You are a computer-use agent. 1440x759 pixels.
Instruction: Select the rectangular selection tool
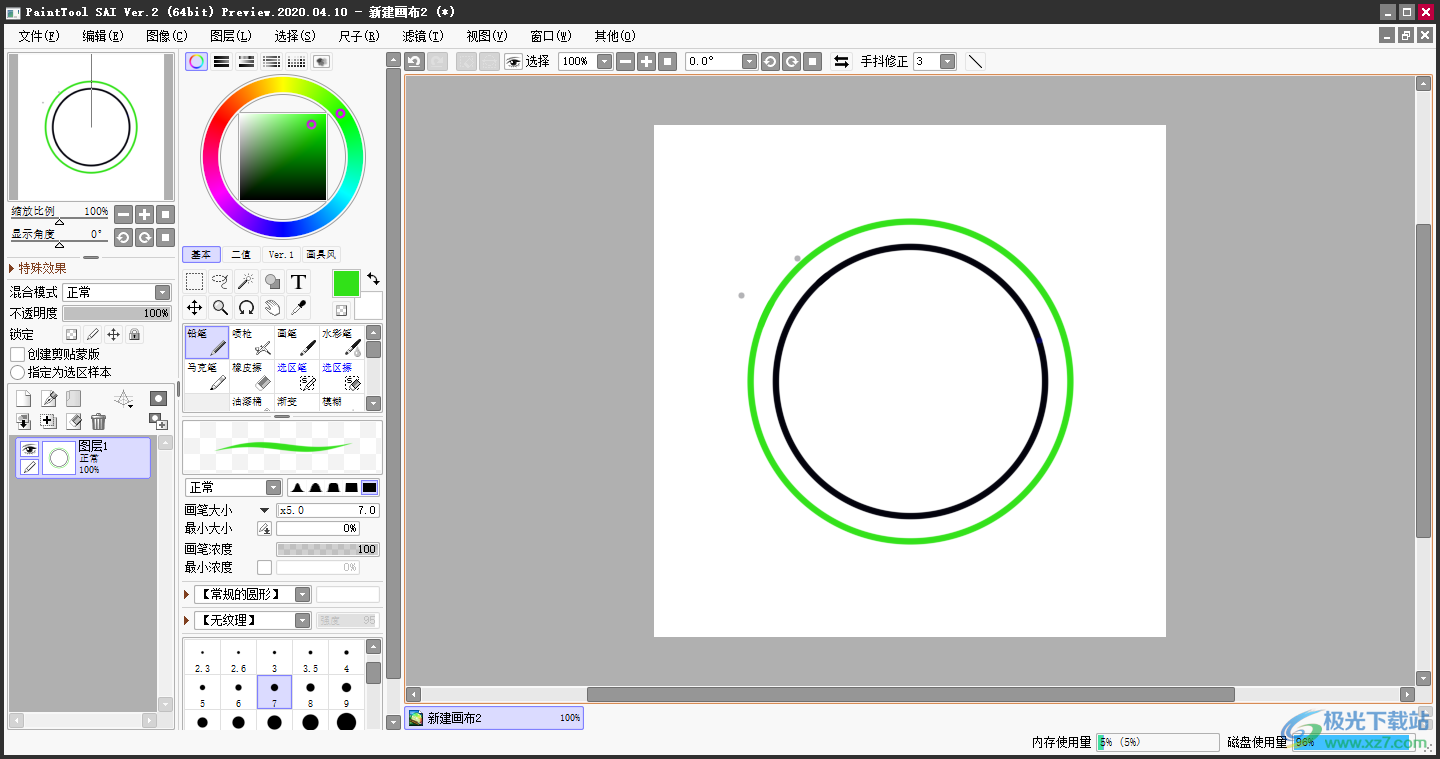pos(195,282)
